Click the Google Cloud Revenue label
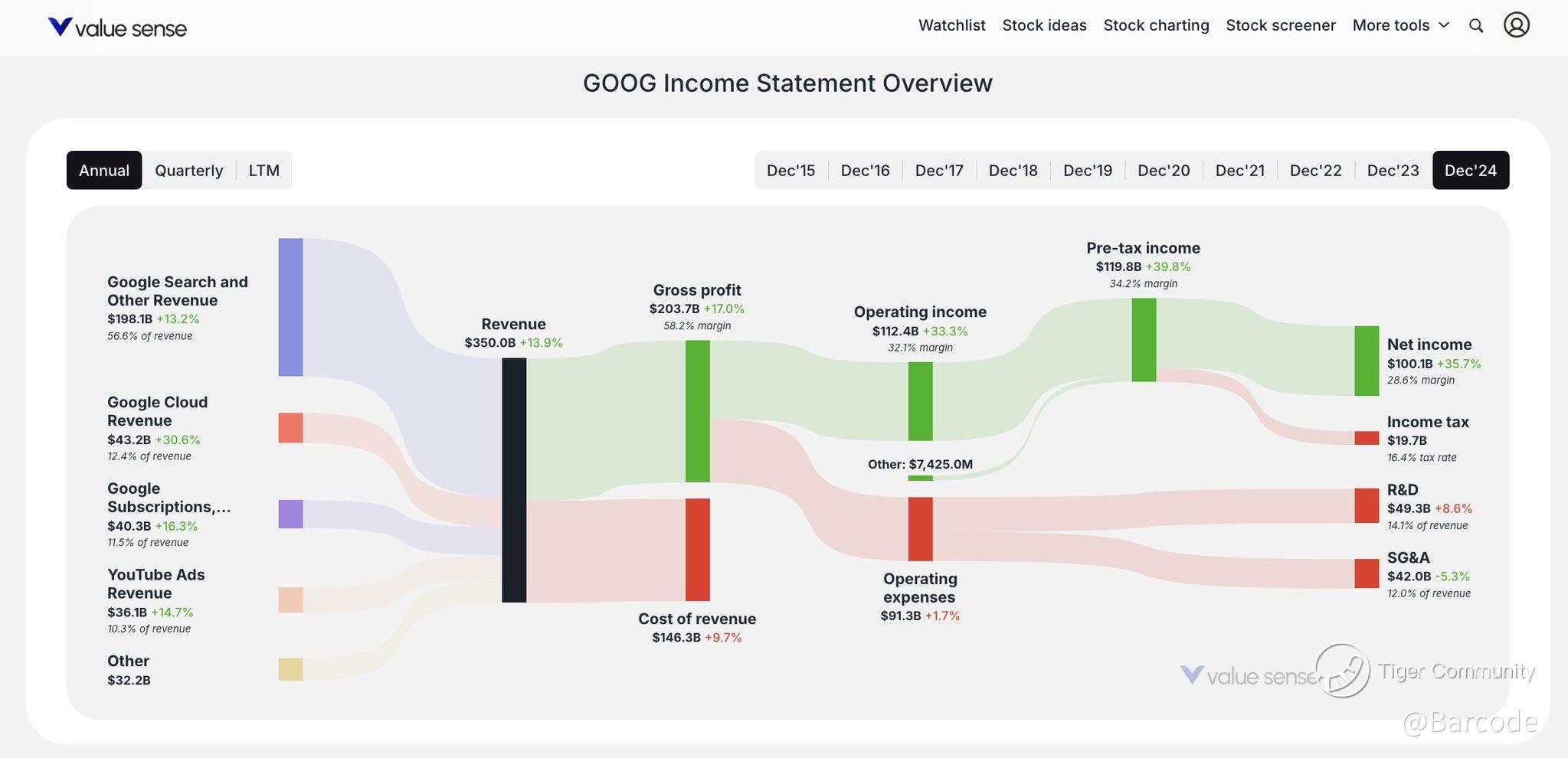 [157, 411]
